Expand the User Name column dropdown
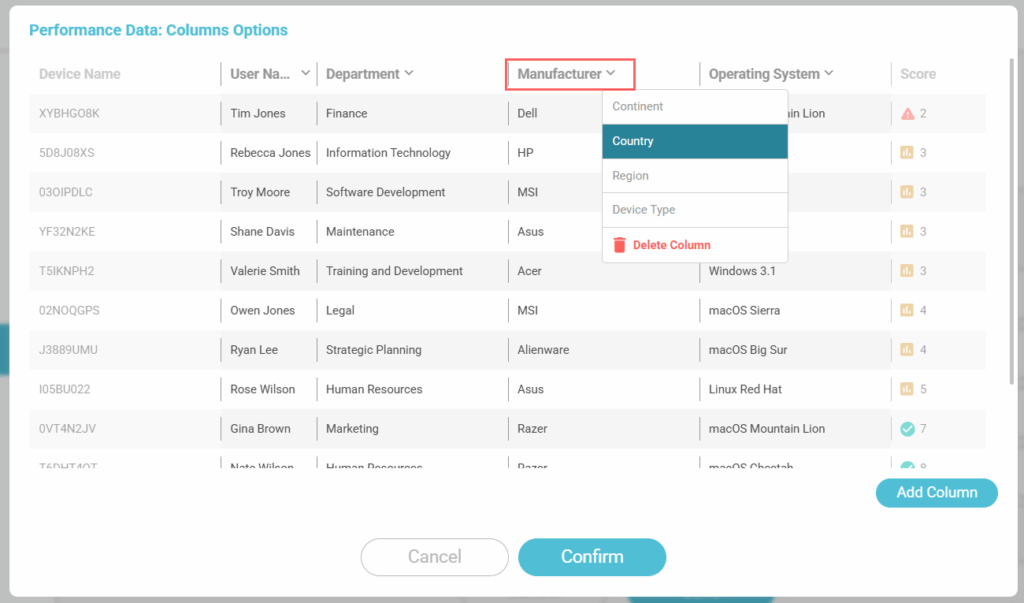The height and width of the screenshot is (603, 1024). click(x=305, y=73)
